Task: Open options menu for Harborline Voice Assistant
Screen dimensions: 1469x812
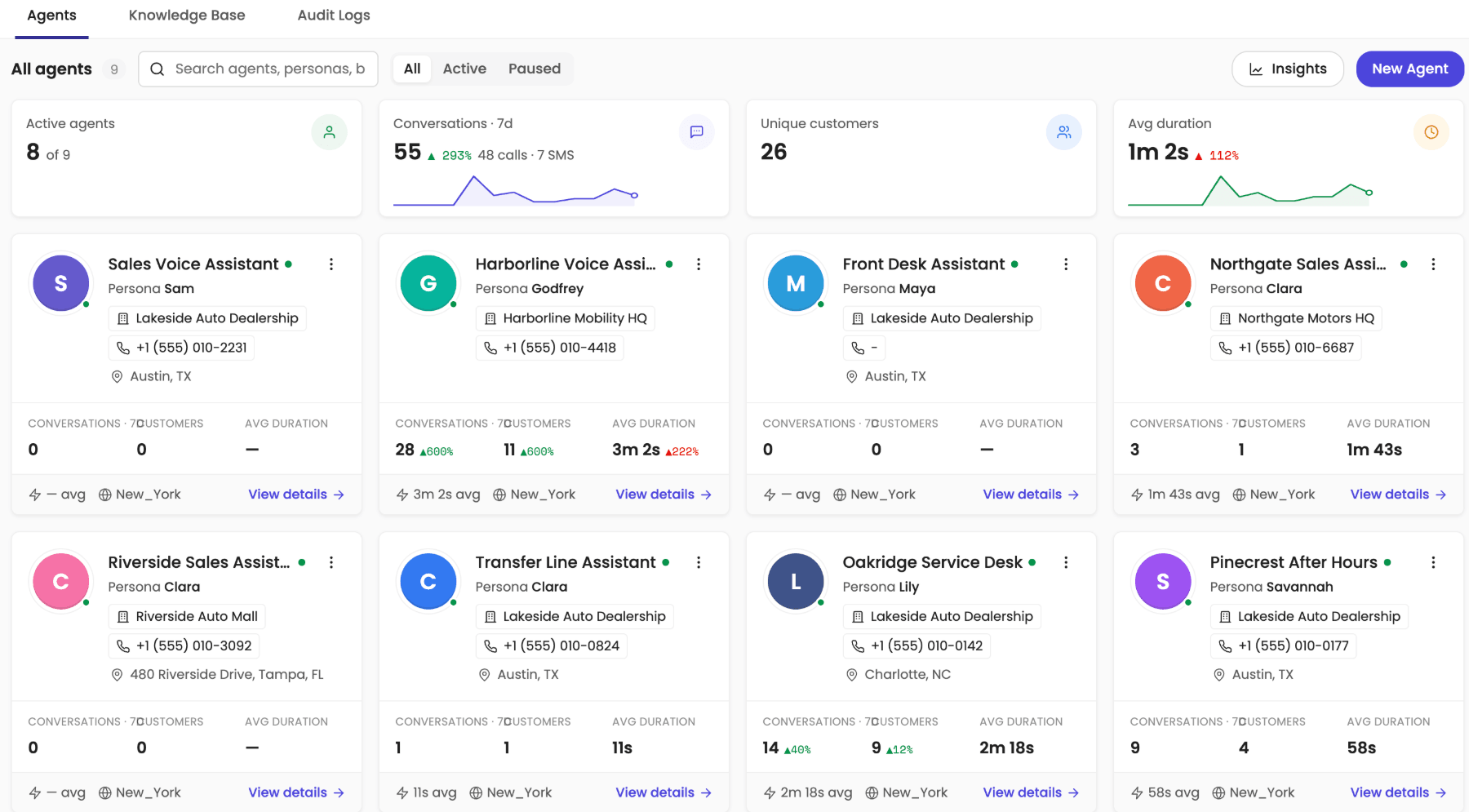Action: tap(698, 264)
